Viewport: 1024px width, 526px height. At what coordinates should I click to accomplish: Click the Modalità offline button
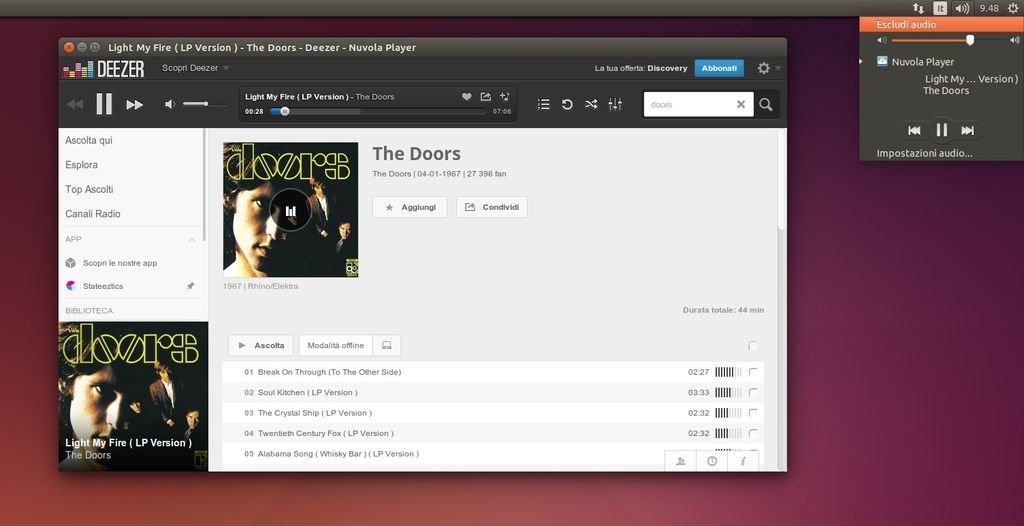pyautogui.click(x=336, y=345)
